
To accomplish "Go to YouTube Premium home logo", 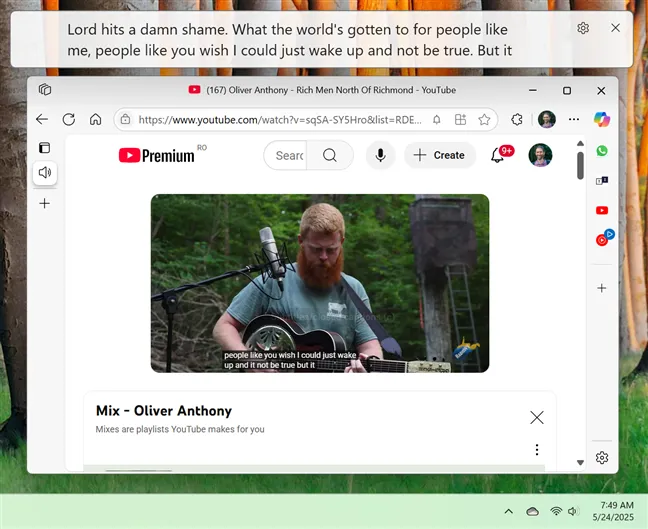I will click(x=156, y=155).
